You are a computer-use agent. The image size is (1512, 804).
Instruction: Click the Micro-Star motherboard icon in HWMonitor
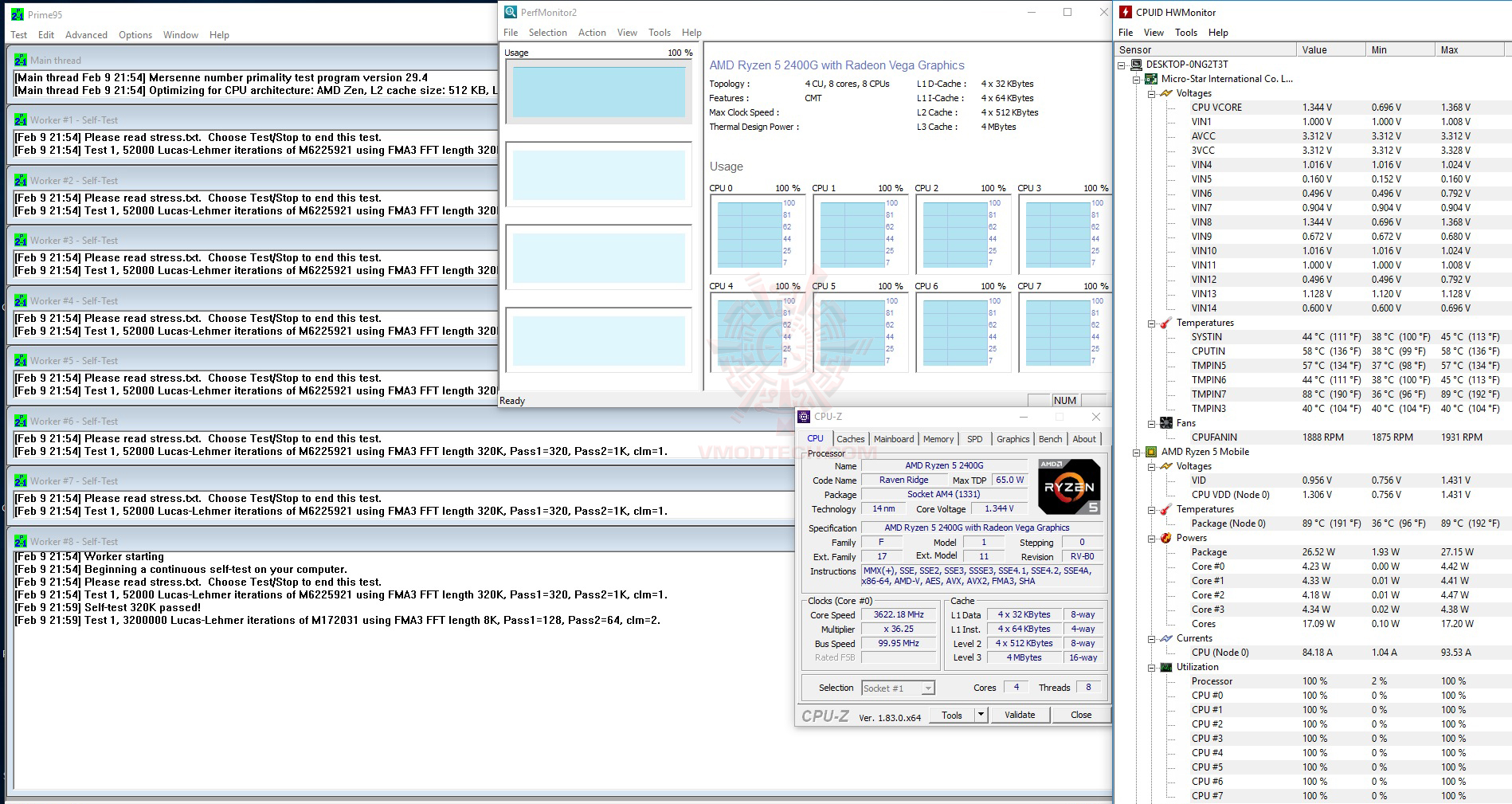tap(1151, 79)
